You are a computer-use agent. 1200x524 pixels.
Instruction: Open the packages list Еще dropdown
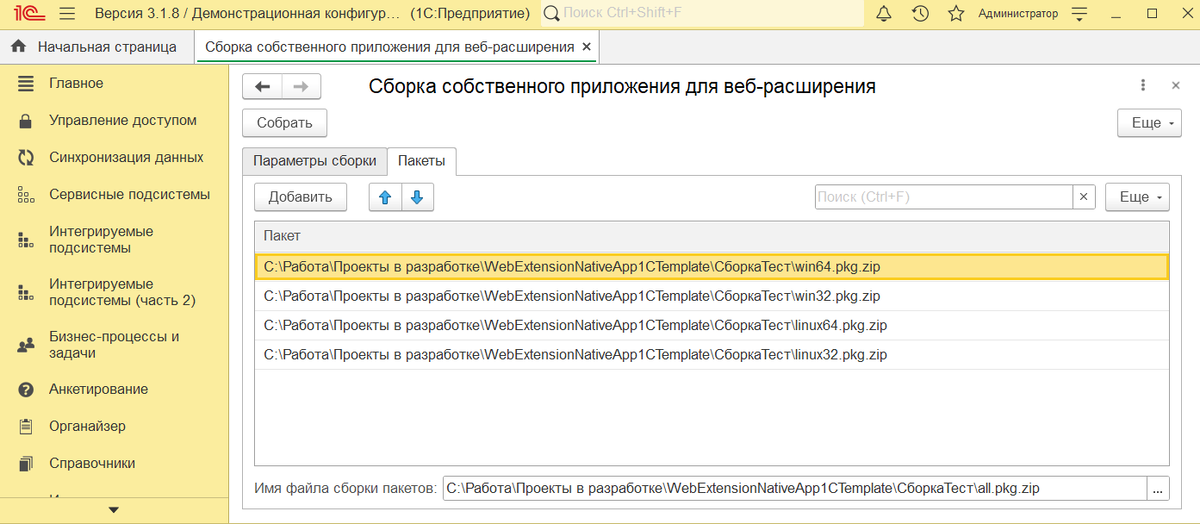[x=1137, y=197]
